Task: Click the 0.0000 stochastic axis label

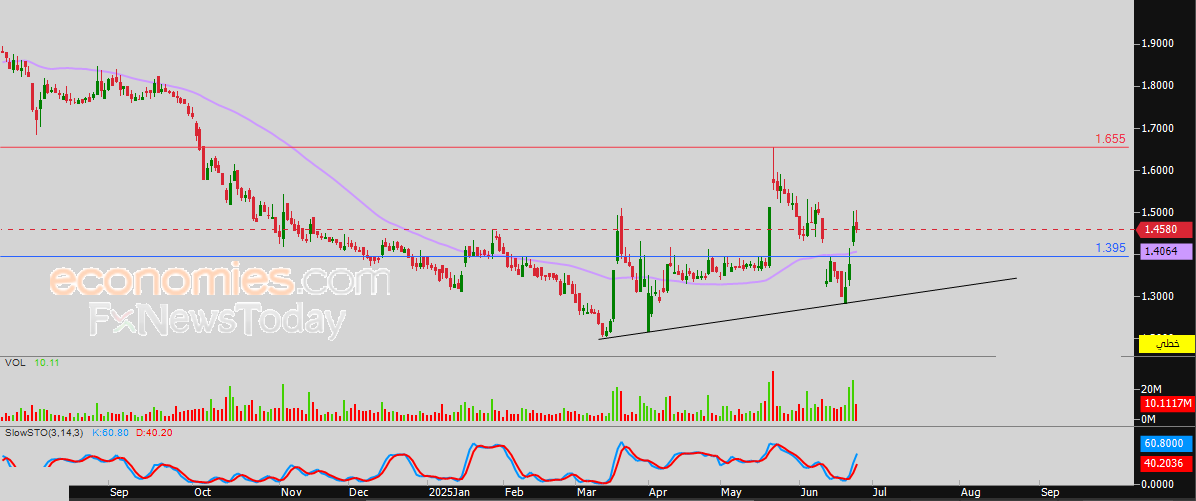Action: (x=1158, y=483)
